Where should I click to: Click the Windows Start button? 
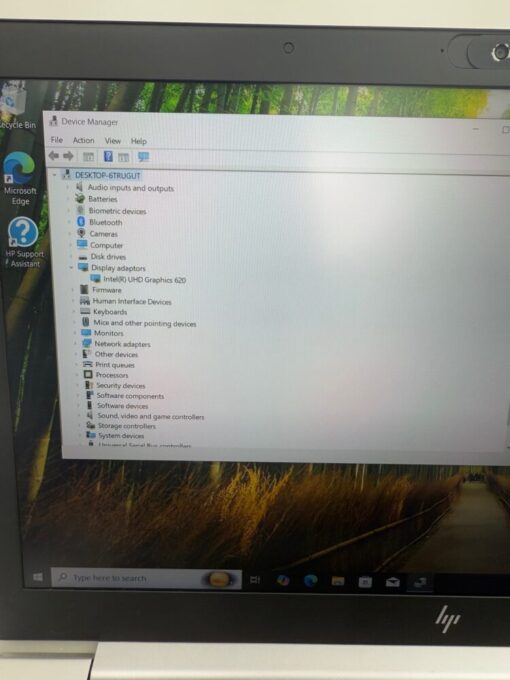38,576
